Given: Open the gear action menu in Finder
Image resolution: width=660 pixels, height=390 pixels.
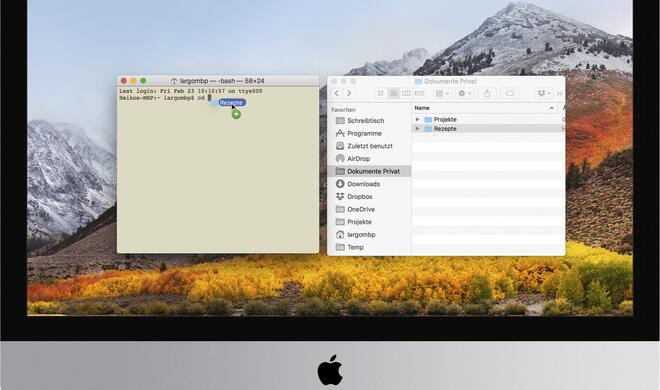Looking at the screenshot, I should pos(465,93).
